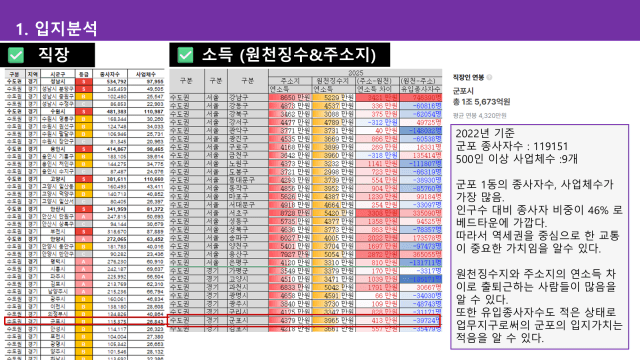Click the highlighted 군포시 row in income table
640x360 pixels.
[305, 320]
